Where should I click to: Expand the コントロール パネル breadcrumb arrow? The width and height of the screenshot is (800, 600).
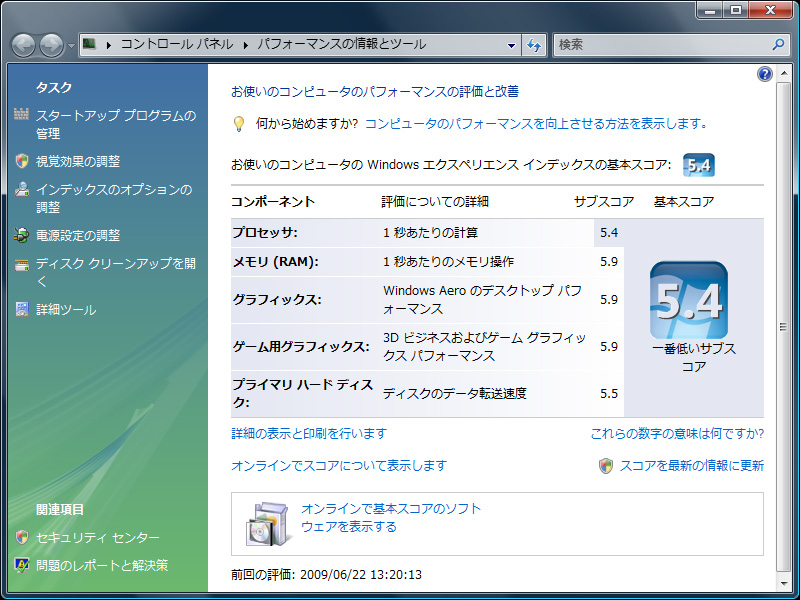pos(246,45)
